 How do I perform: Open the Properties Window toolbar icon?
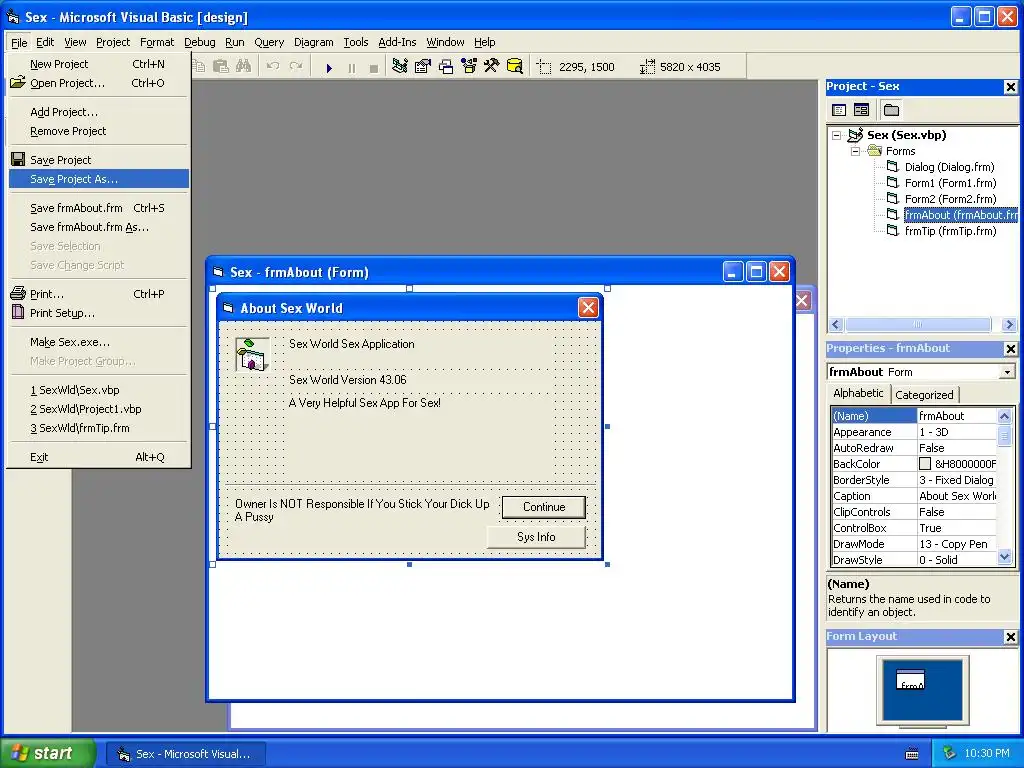(423, 67)
